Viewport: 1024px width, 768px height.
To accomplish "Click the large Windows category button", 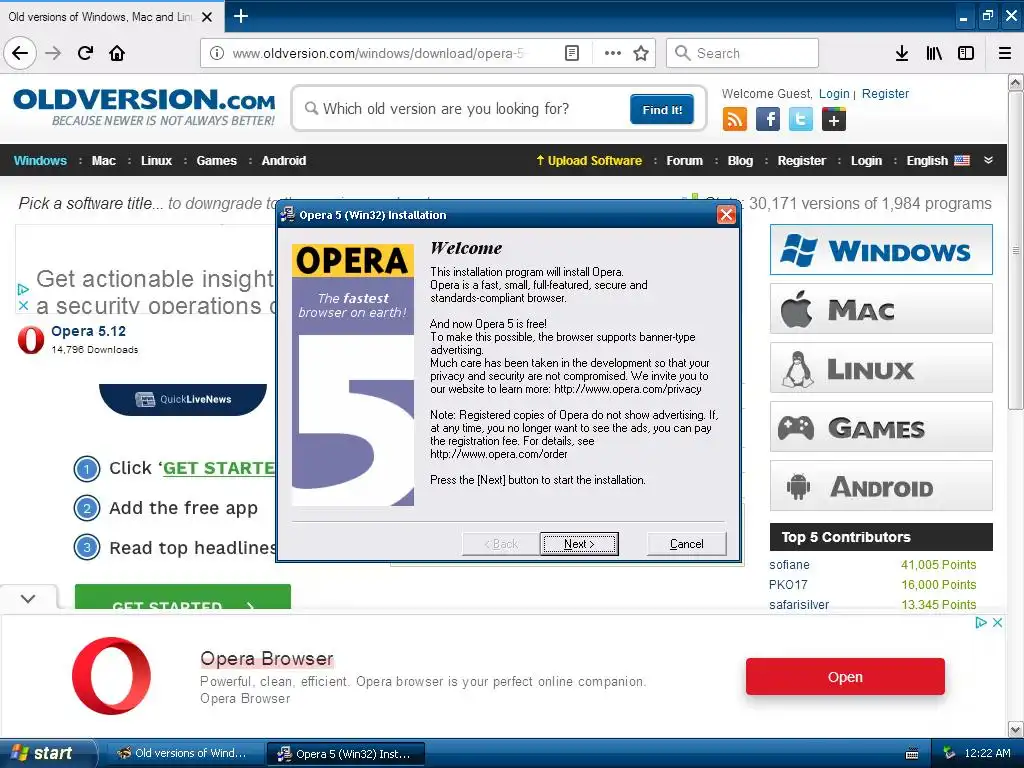I will (881, 249).
